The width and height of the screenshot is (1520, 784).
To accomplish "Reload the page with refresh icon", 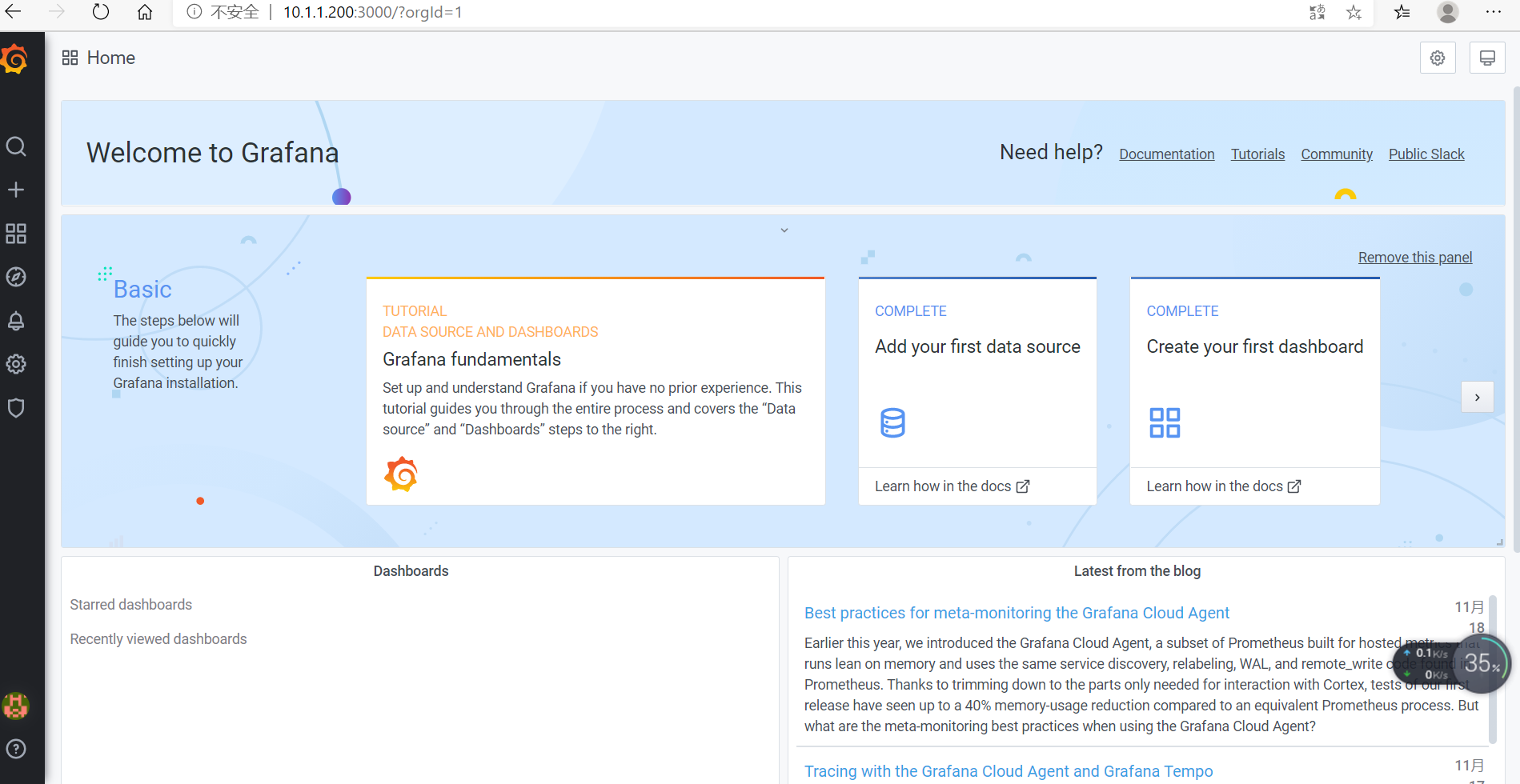I will click(100, 12).
